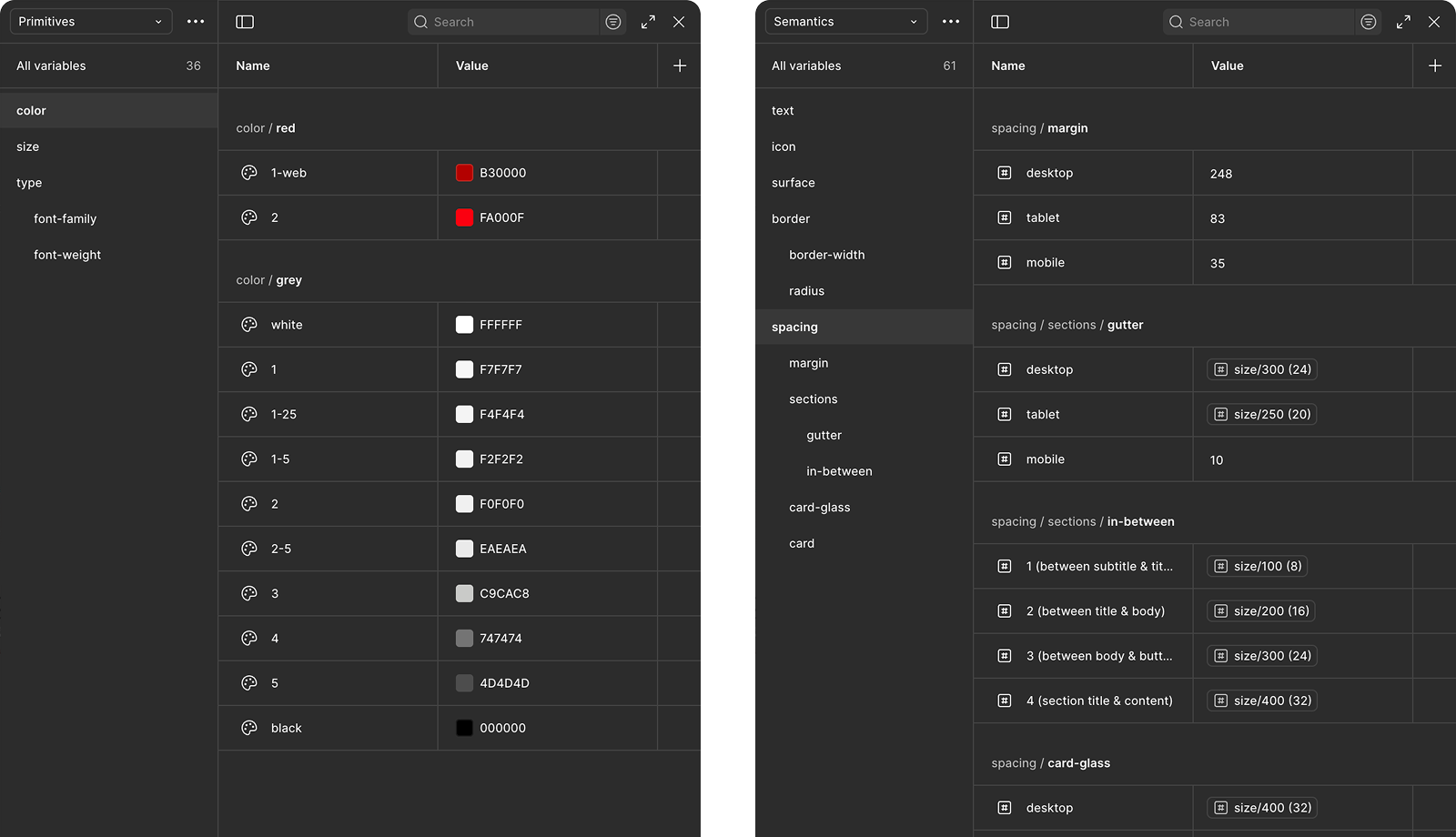Click the number icon of '4 (section title & content)'
Viewport: 1456px width, 837px height.
(1005, 701)
